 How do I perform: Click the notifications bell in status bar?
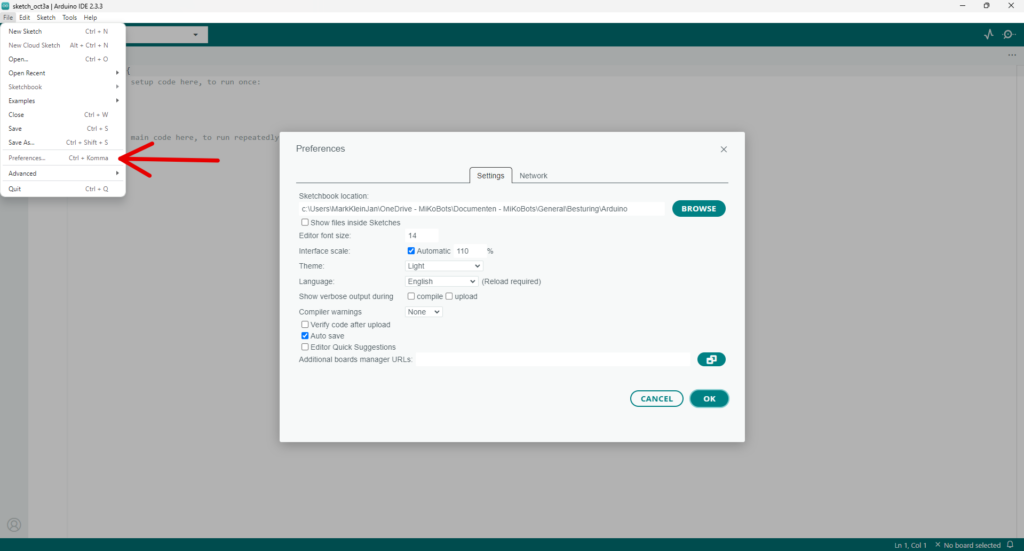[1010, 544]
